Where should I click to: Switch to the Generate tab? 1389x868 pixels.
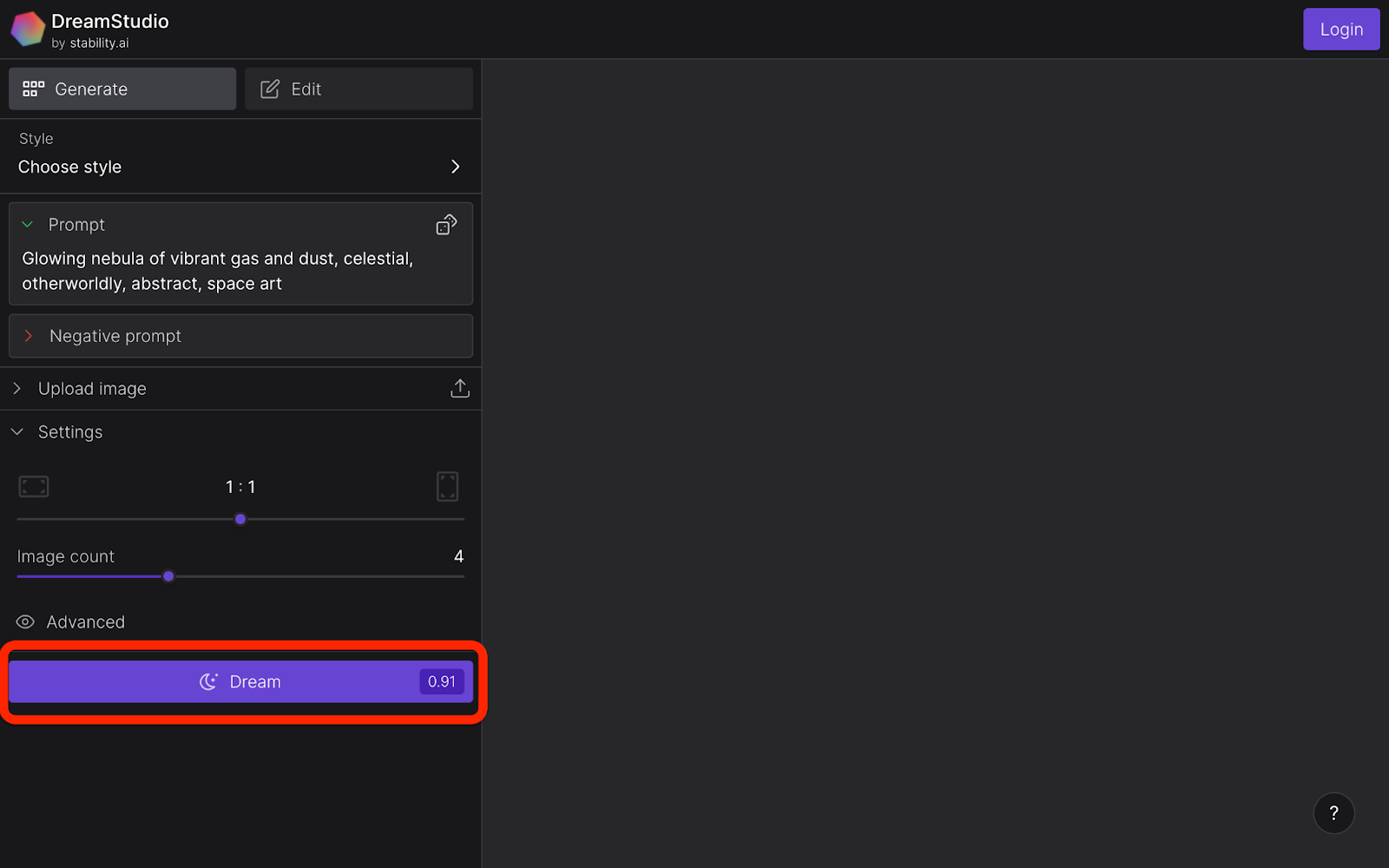(x=122, y=89)
